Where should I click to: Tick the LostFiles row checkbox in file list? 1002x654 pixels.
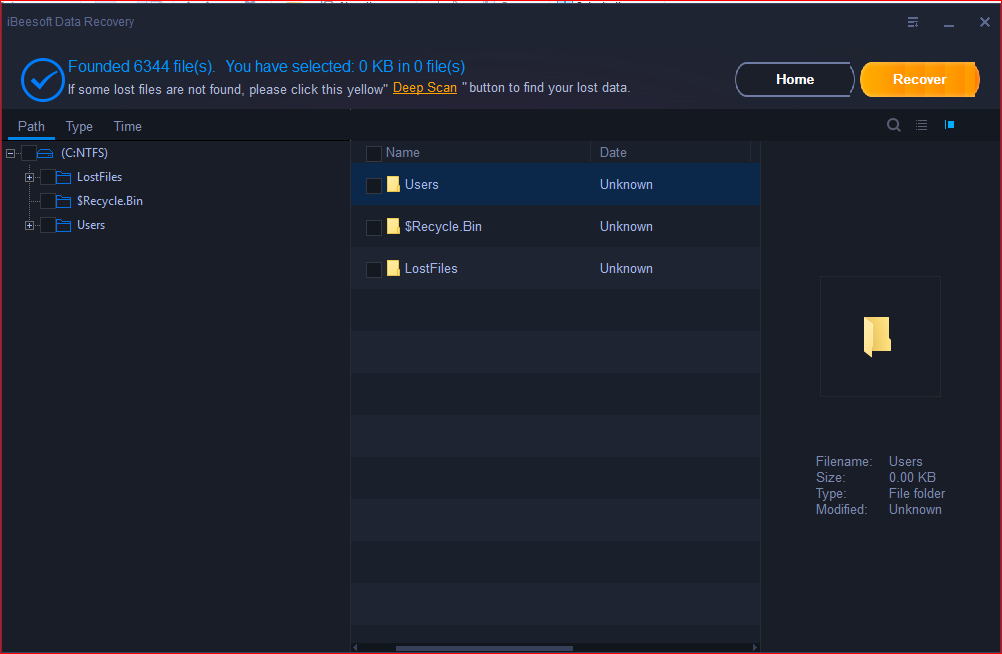pos(374,270)
